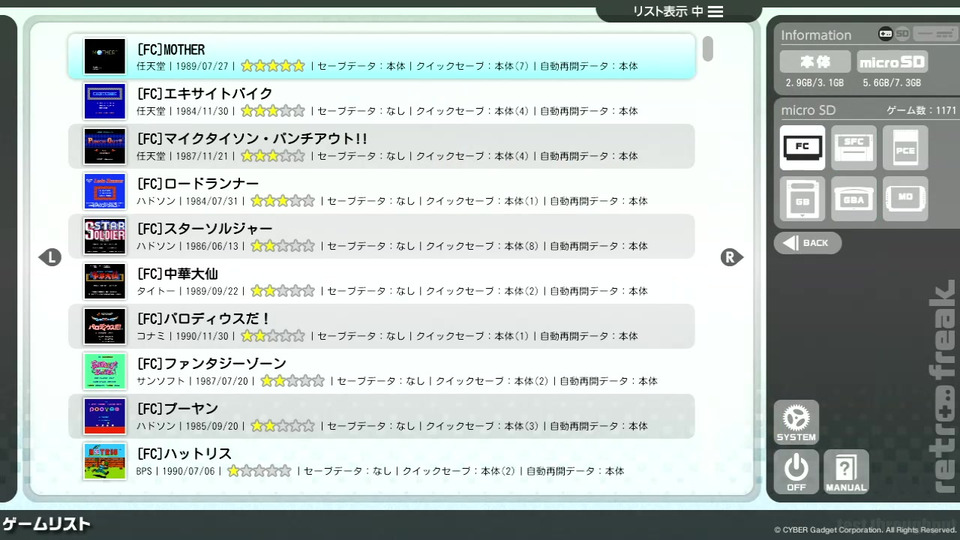Open the MOTHER game thumbnail
Image resolution: width=960 pixels, height=540 pixels.
pos(105,56)
